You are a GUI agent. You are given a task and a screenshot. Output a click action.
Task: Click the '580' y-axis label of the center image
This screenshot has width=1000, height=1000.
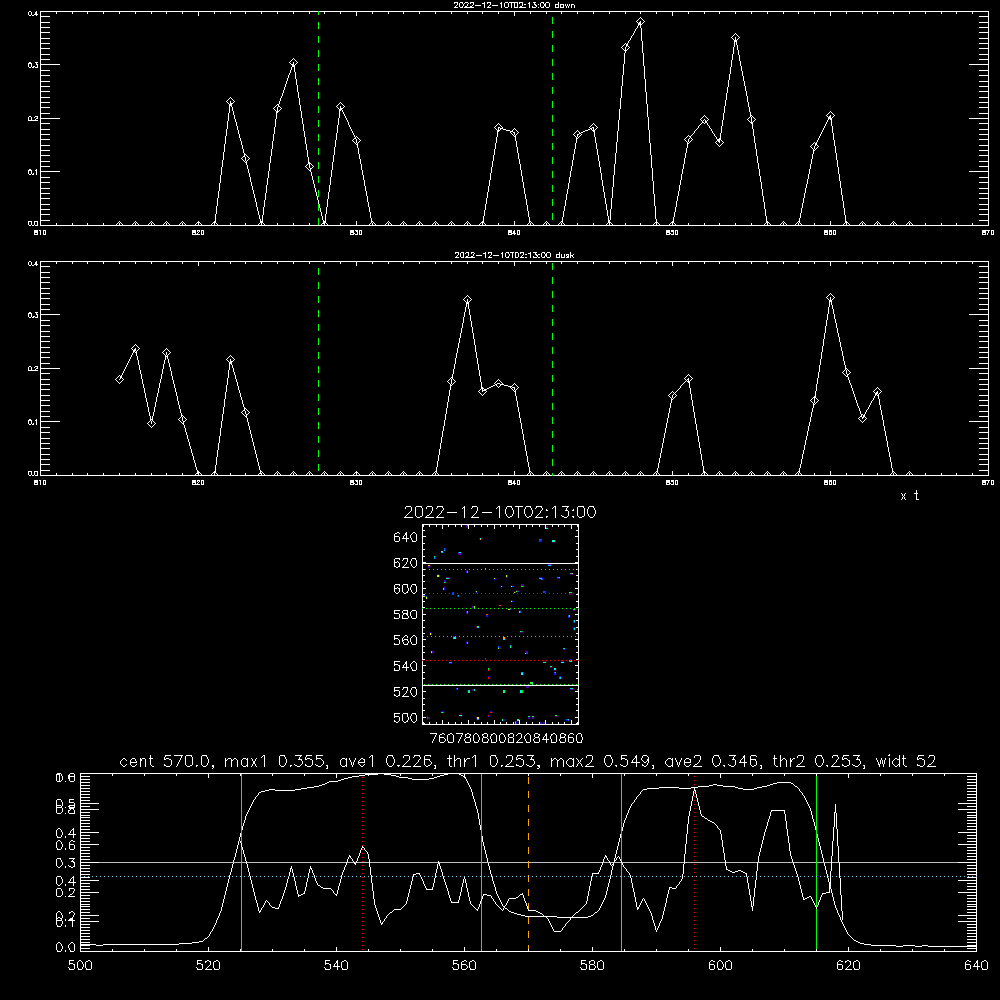[x=406, y=615]
